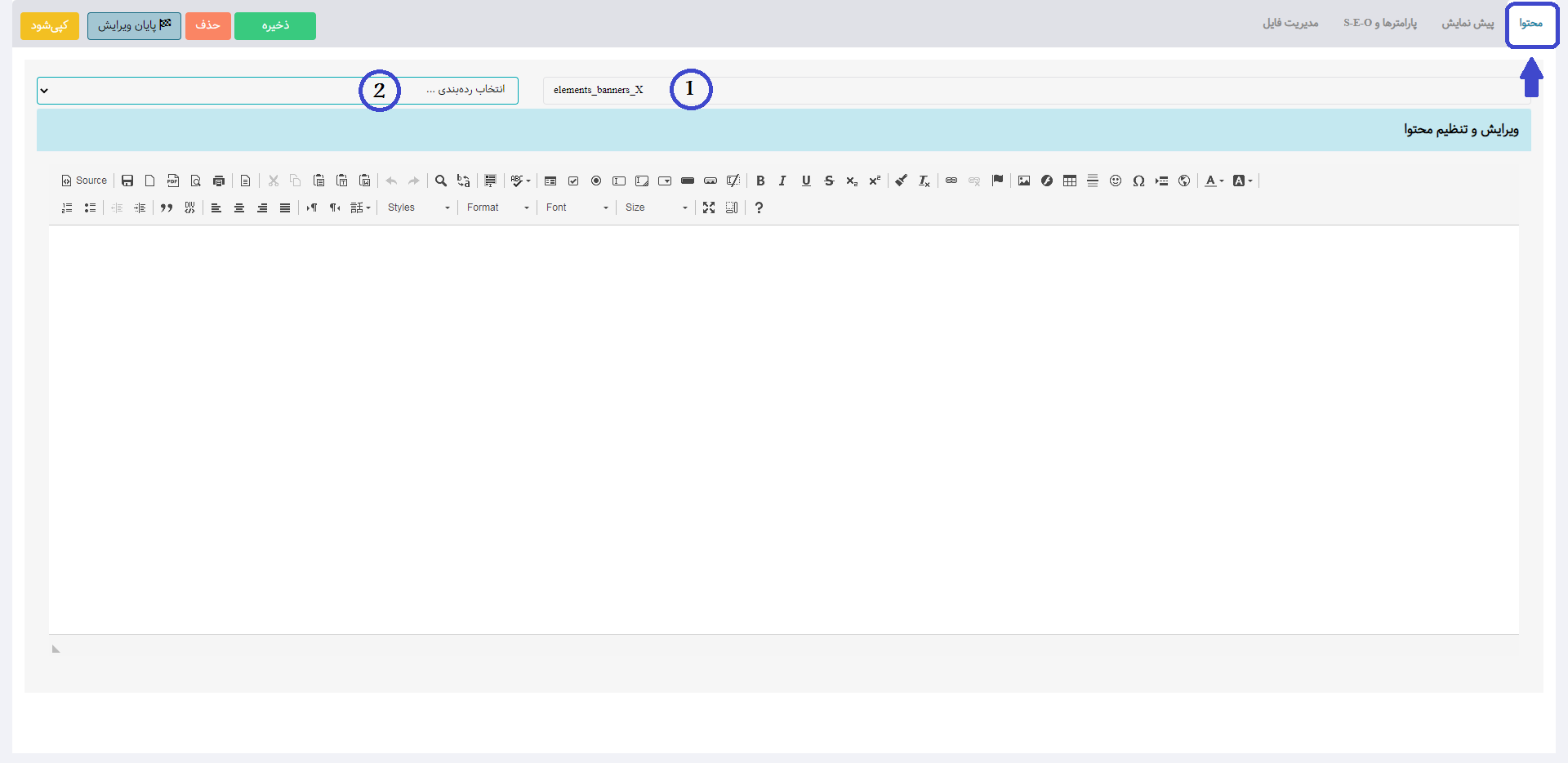Toggle subscript formatting
Image resolution: width=1568 pixels, height=763 pixels.
852,181
